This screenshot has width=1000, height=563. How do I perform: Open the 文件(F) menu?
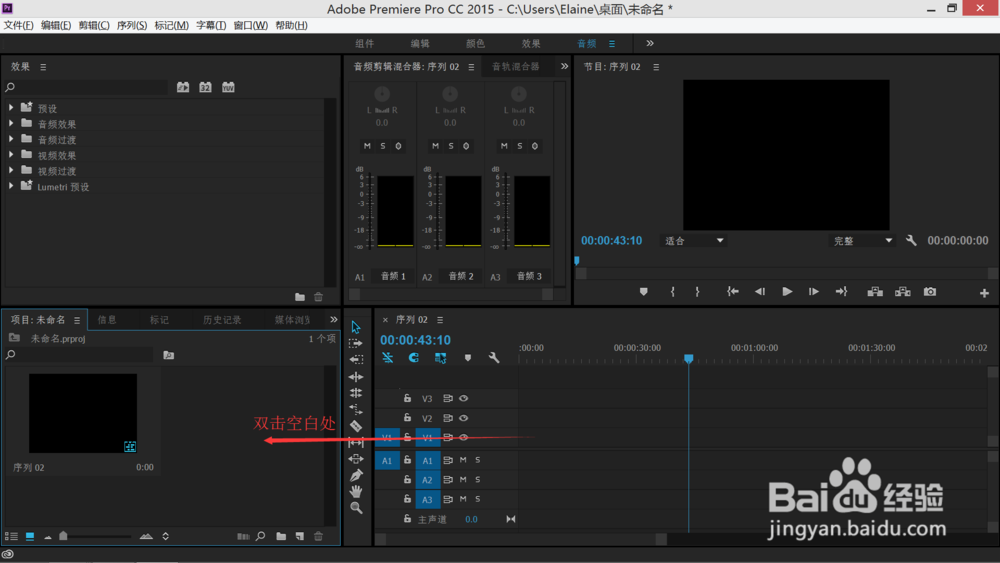18,25
